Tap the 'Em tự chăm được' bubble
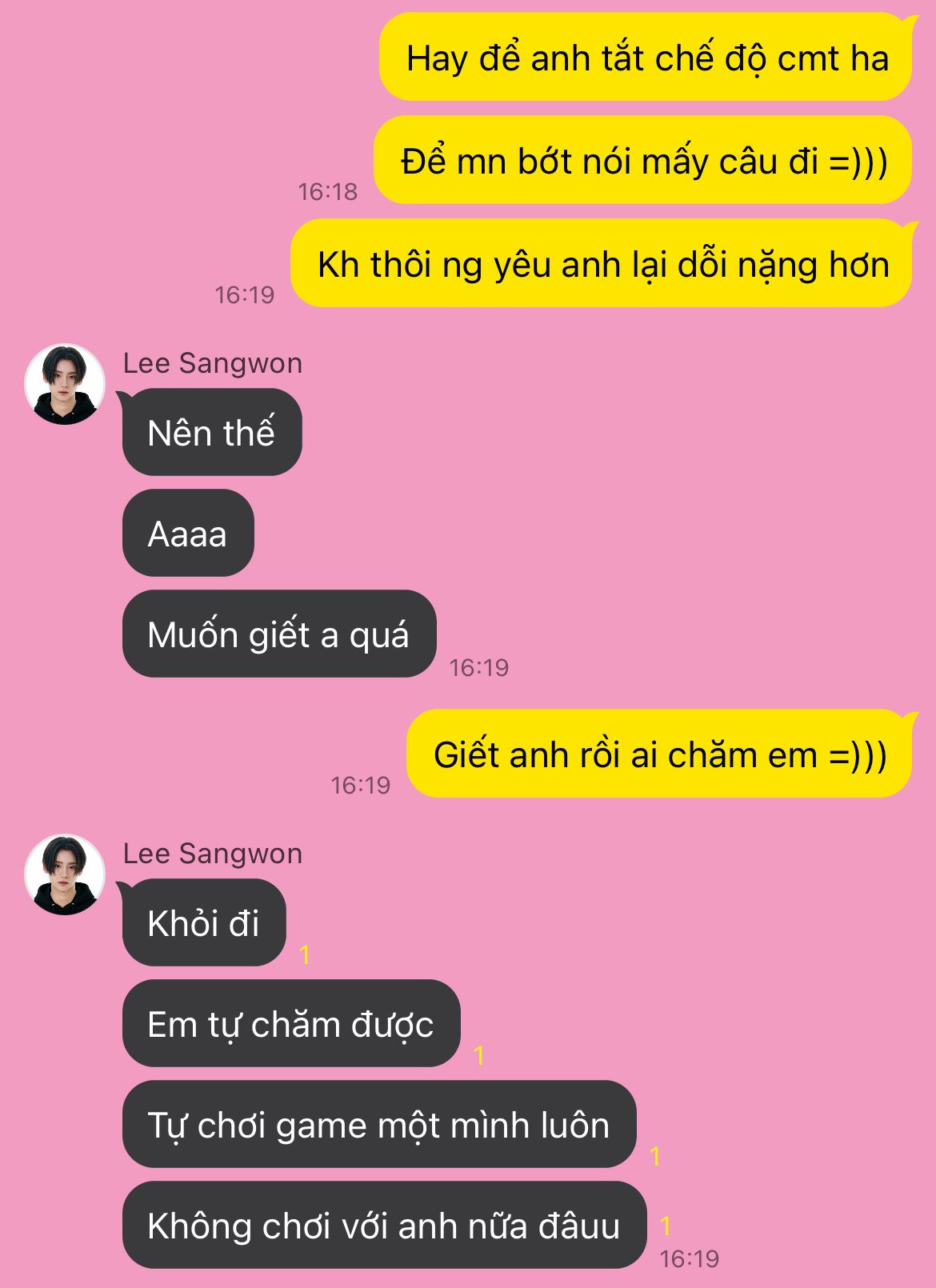Viewport: 936px width, 1288px height. [x=291, y=1023]
